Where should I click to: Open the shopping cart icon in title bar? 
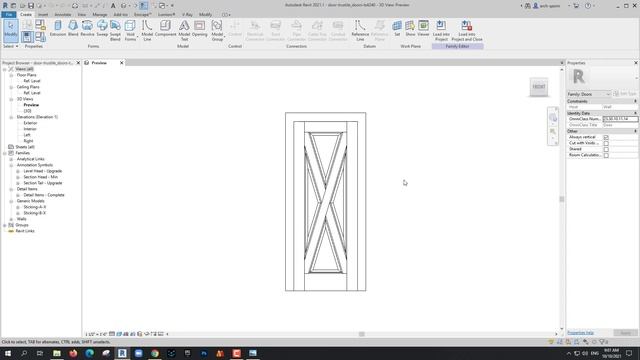576,6
